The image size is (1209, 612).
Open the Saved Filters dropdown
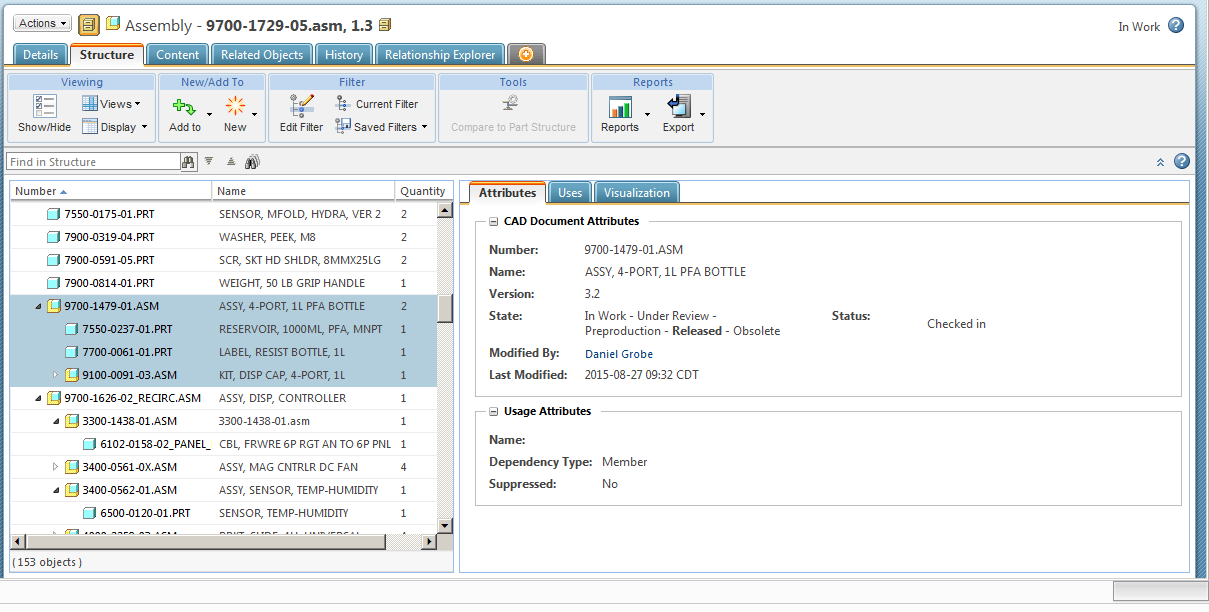[x=381, y=127]
